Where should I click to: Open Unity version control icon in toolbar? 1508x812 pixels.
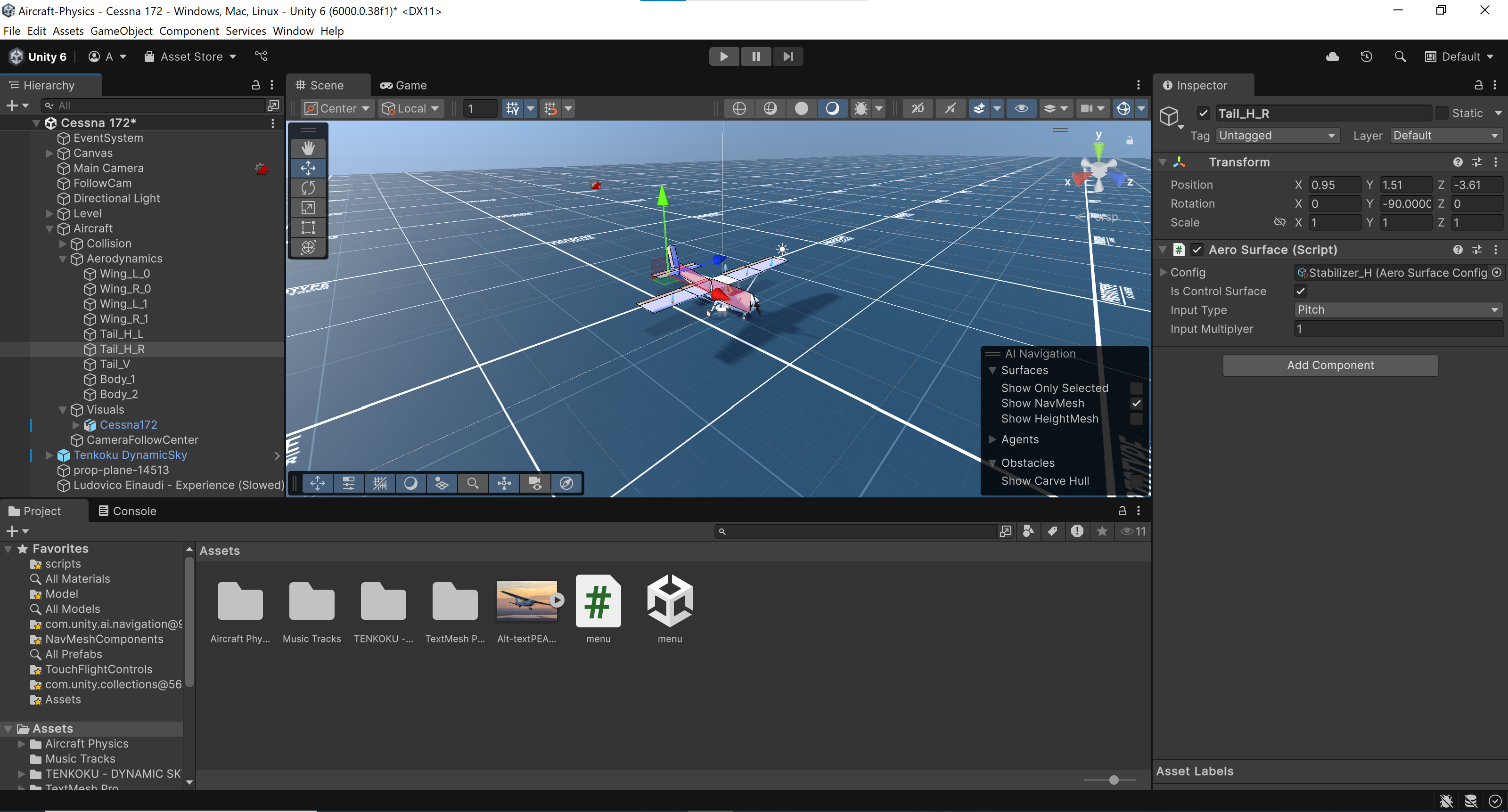[261, 56]
